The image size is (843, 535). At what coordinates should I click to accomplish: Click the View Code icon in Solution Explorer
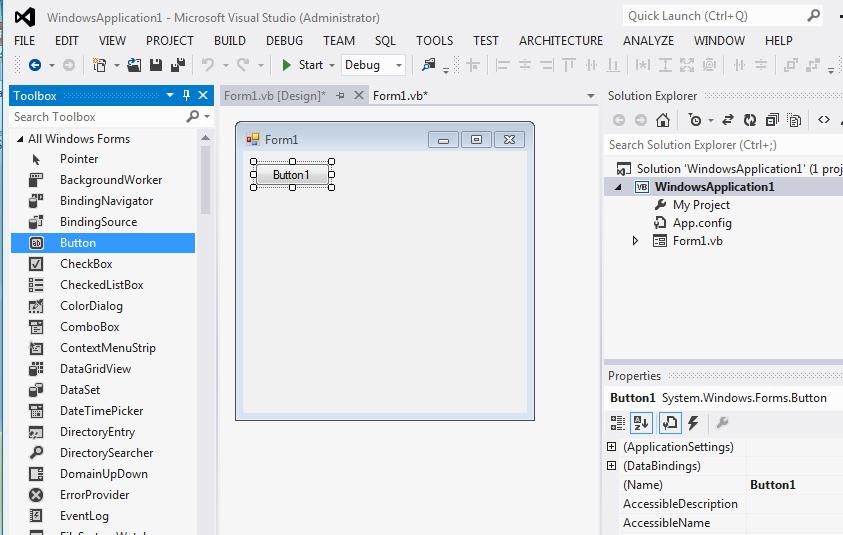[x=824, y=120]
